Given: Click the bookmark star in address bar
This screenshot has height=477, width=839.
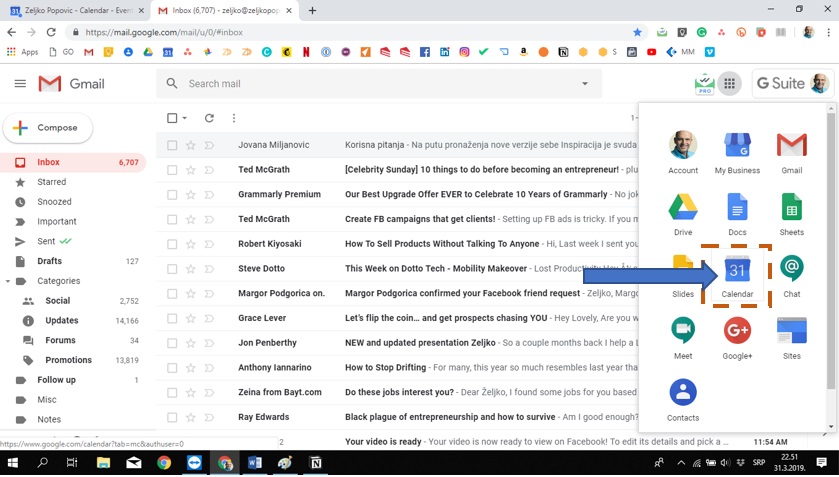Looking at the screenshot, I should pos(637,32).
